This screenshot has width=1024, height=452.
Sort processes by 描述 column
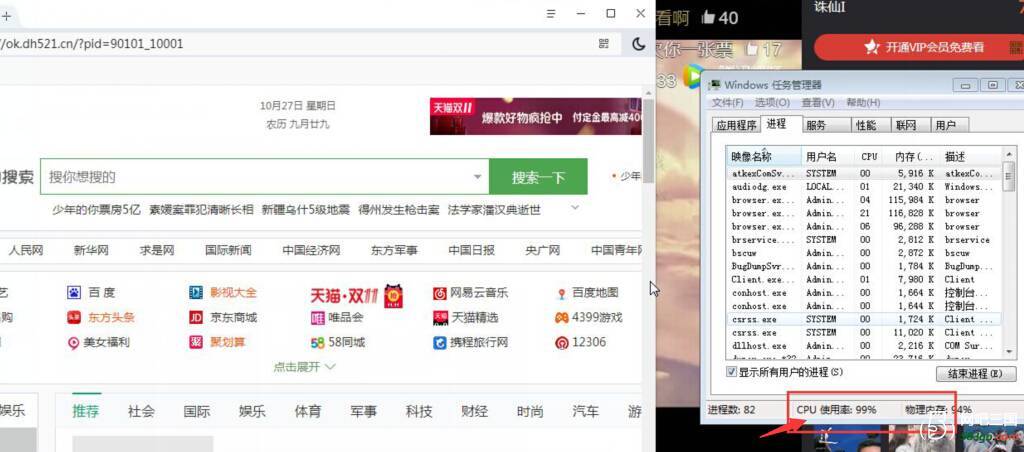point(970,157)
